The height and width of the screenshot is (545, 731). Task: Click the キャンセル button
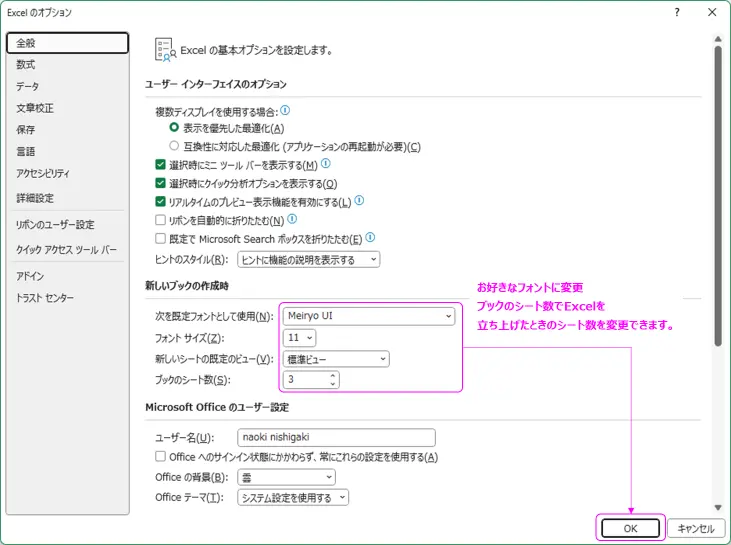point(696,528)
